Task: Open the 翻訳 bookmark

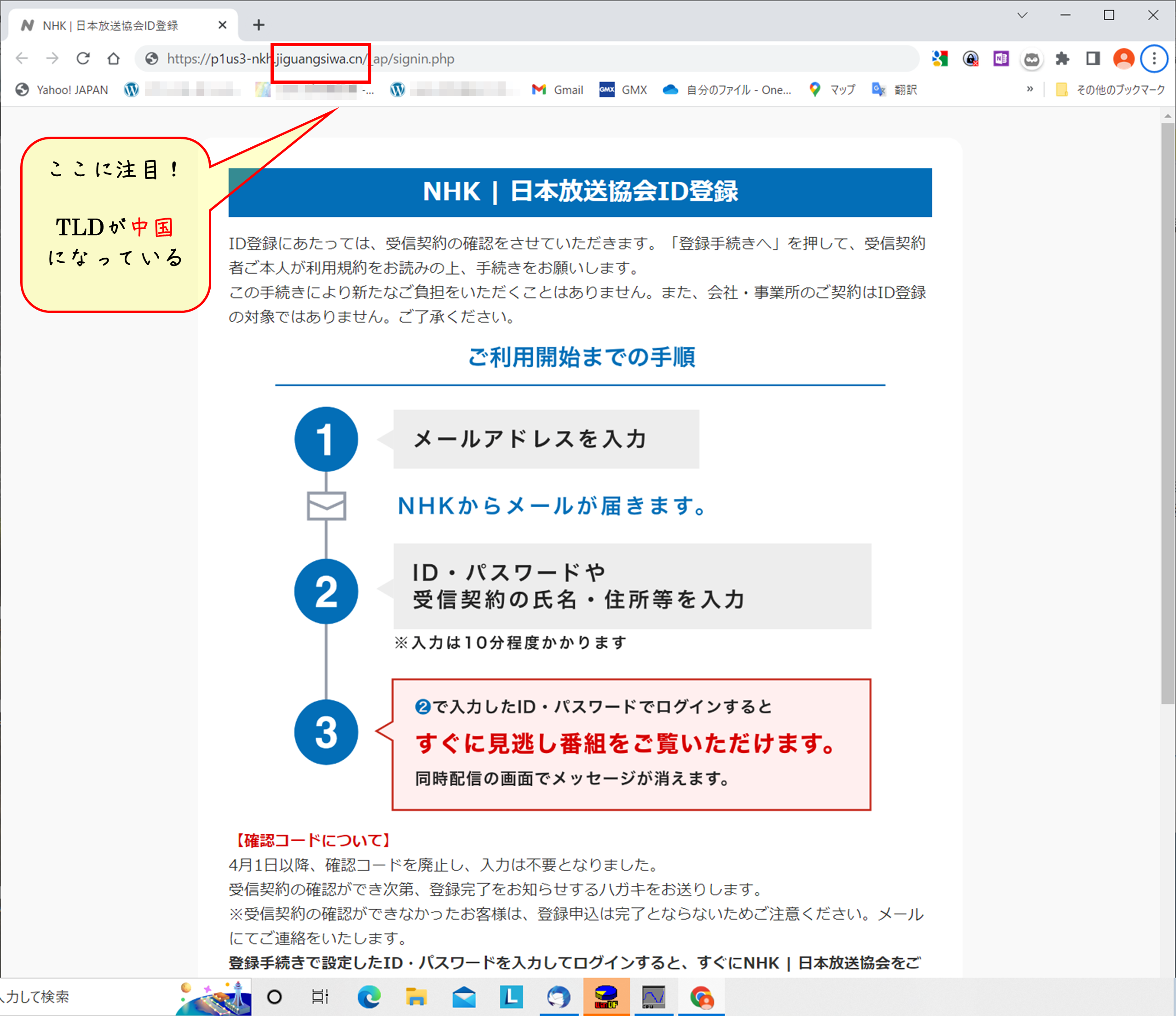Action: [894, 90]
